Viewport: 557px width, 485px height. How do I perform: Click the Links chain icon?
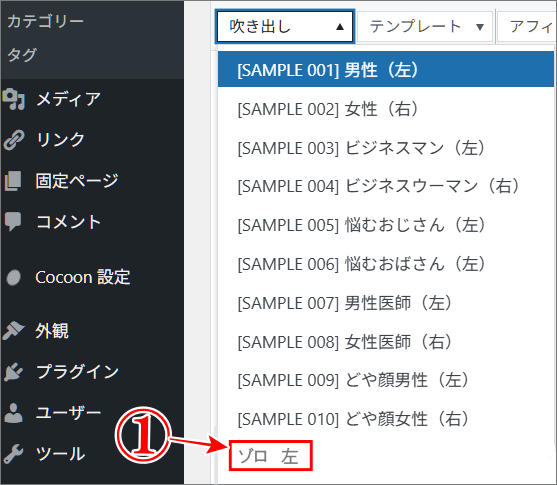(14, 140)
